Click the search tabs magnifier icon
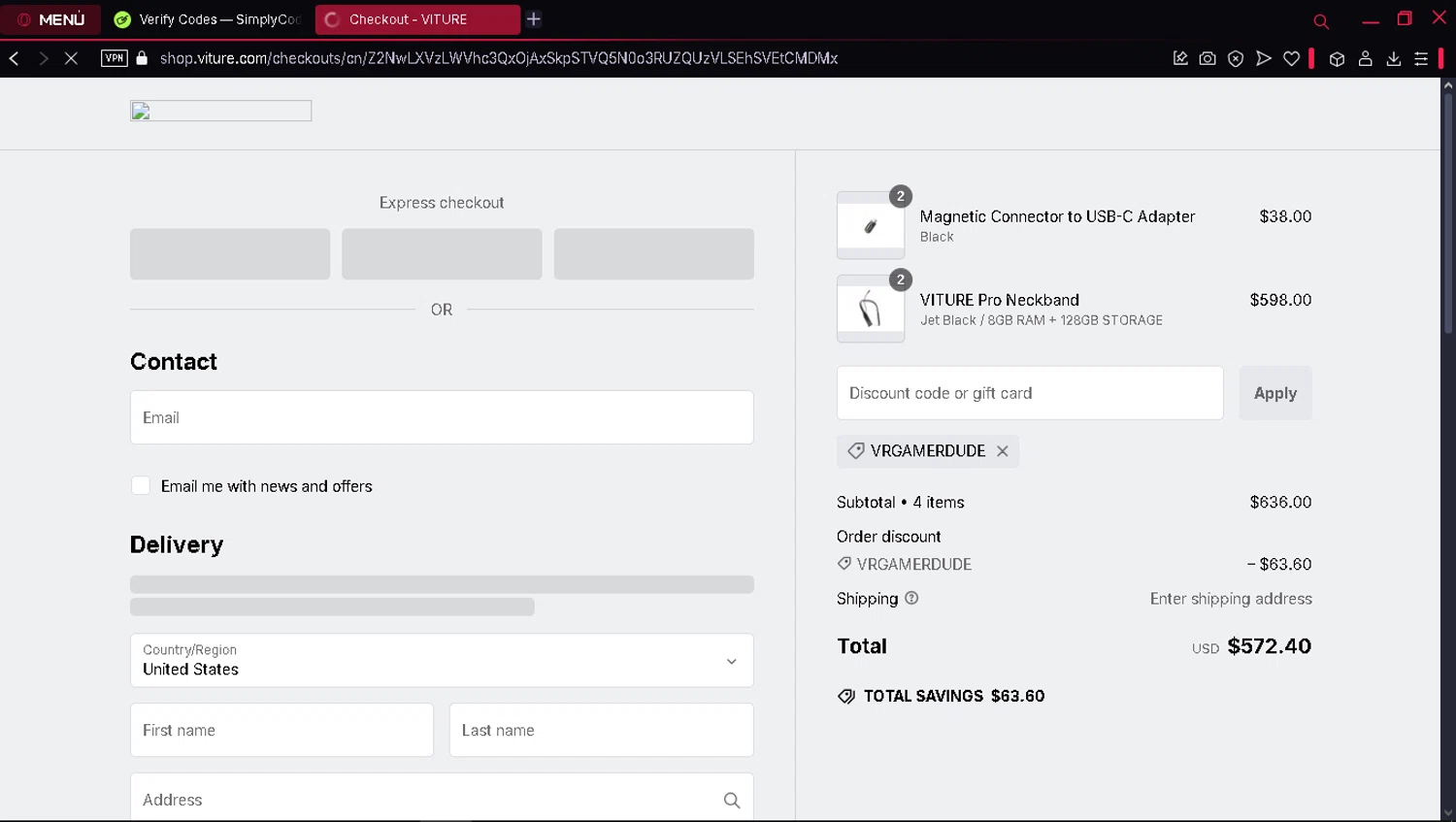Image resolution: width=1456 pixels, height=822 pixels. pos(1321,20)
